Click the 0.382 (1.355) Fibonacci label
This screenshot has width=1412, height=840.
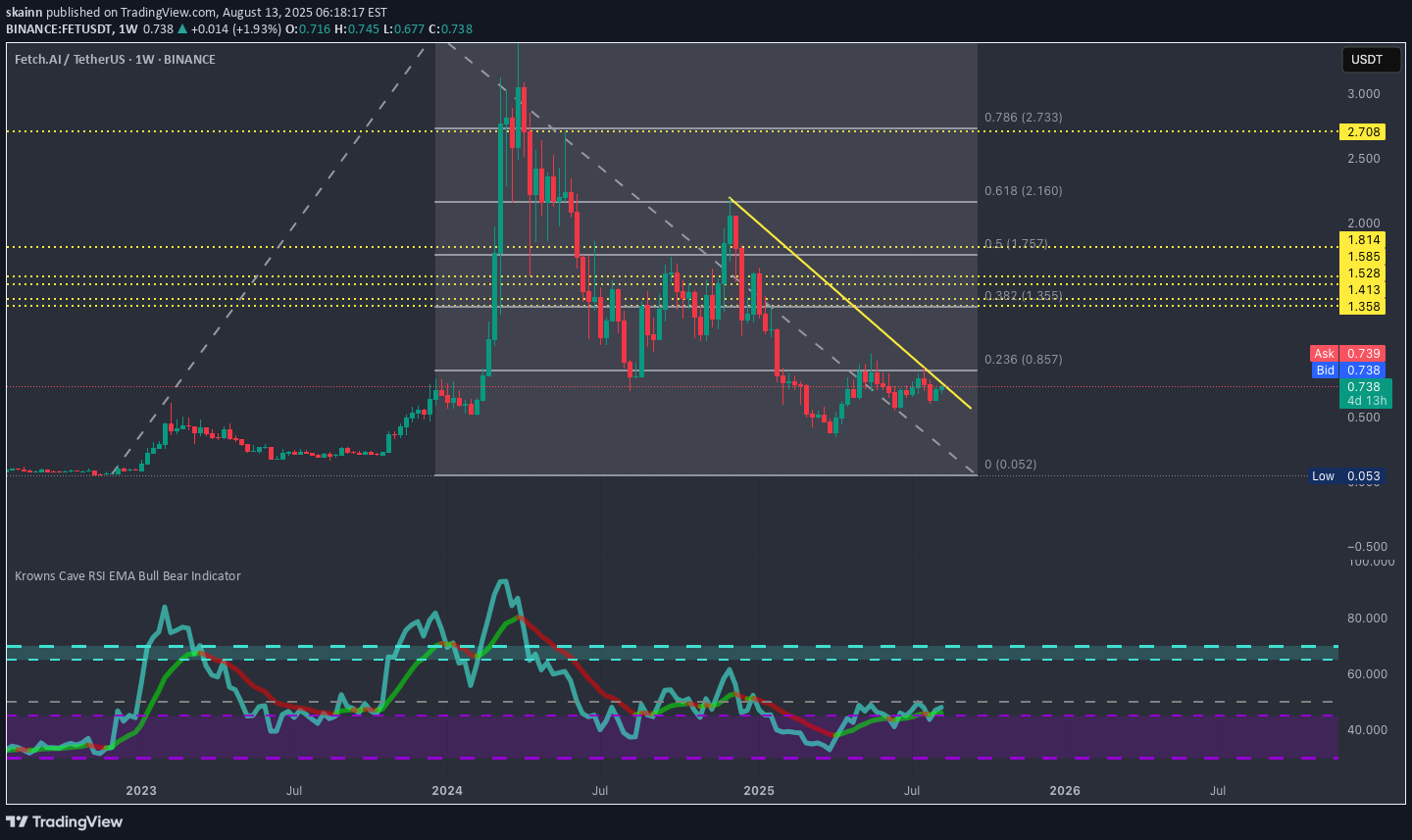click(1023, 296)
